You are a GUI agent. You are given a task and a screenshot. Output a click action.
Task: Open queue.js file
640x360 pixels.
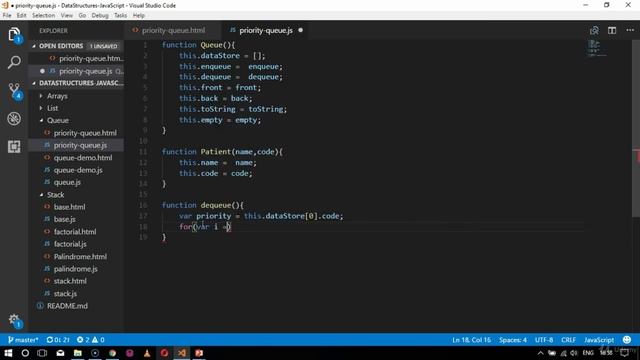pyautogui.click(x=67, y=182)
